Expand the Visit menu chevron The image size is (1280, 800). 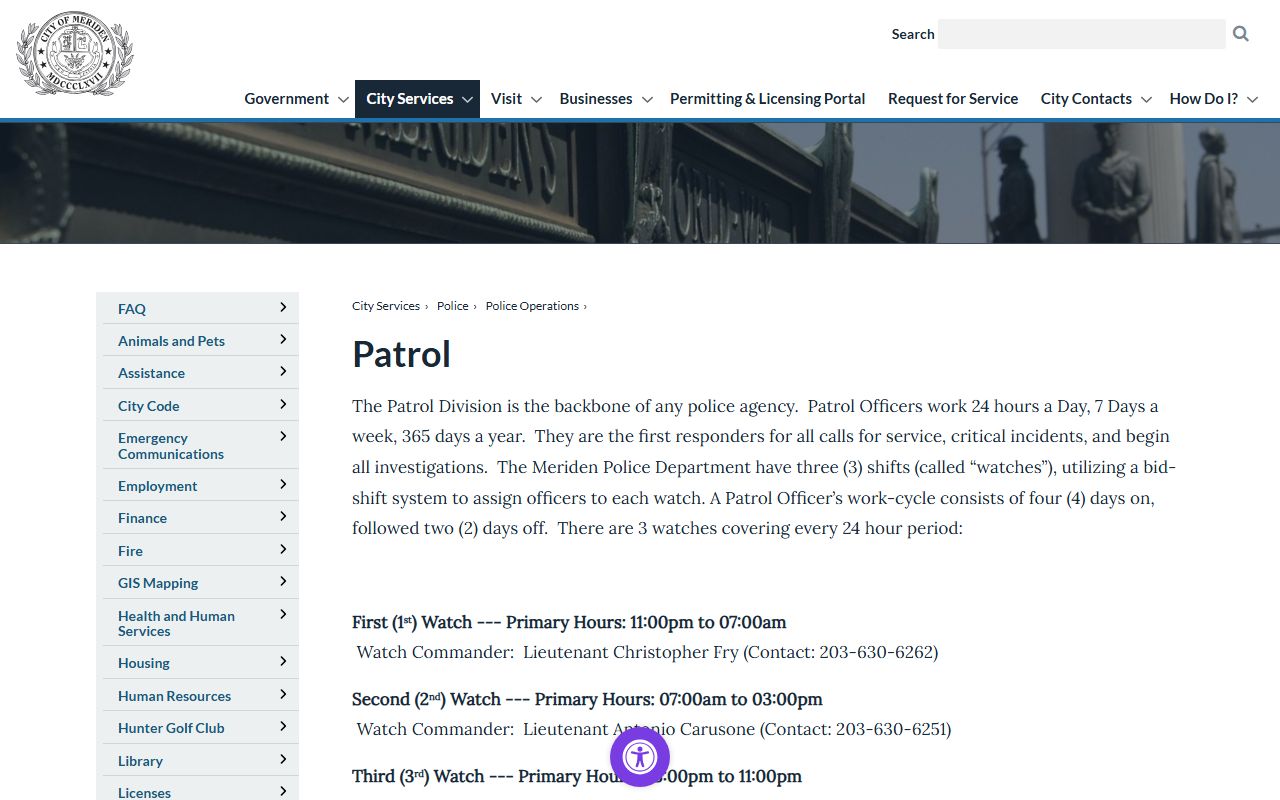pyautogui.click(x=536, y=99)
